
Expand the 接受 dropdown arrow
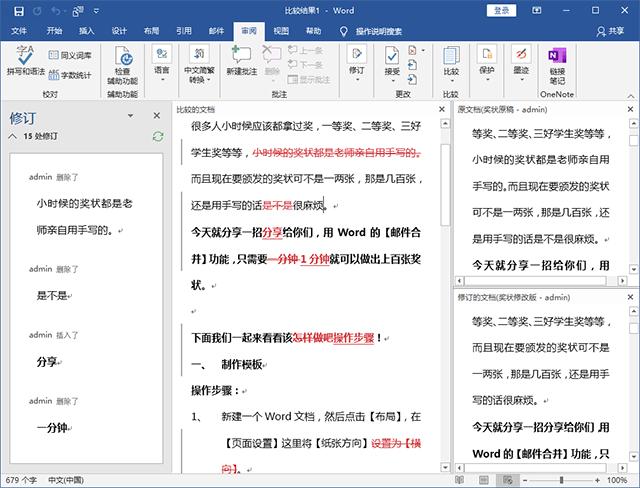393,81
